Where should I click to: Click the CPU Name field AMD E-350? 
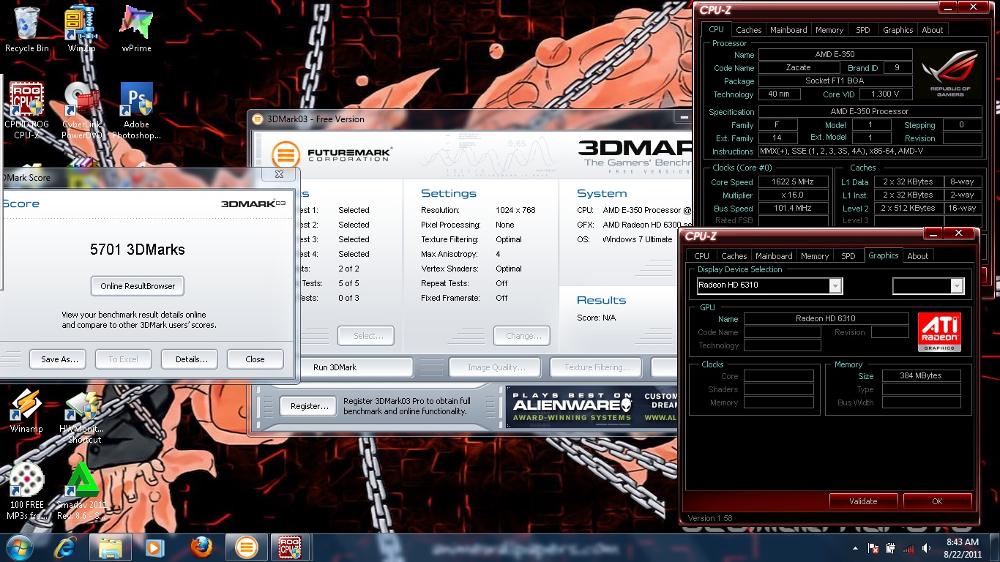[835, 54]
